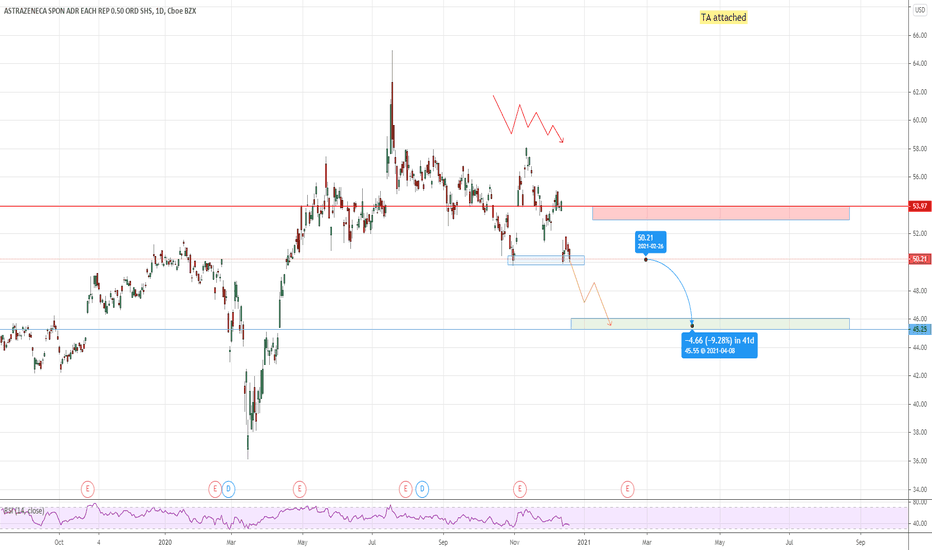932x550 pixels.
Task: Click the dividend D marker near Mar 2020
Action: pyautogui.click(x=228, y=489)
